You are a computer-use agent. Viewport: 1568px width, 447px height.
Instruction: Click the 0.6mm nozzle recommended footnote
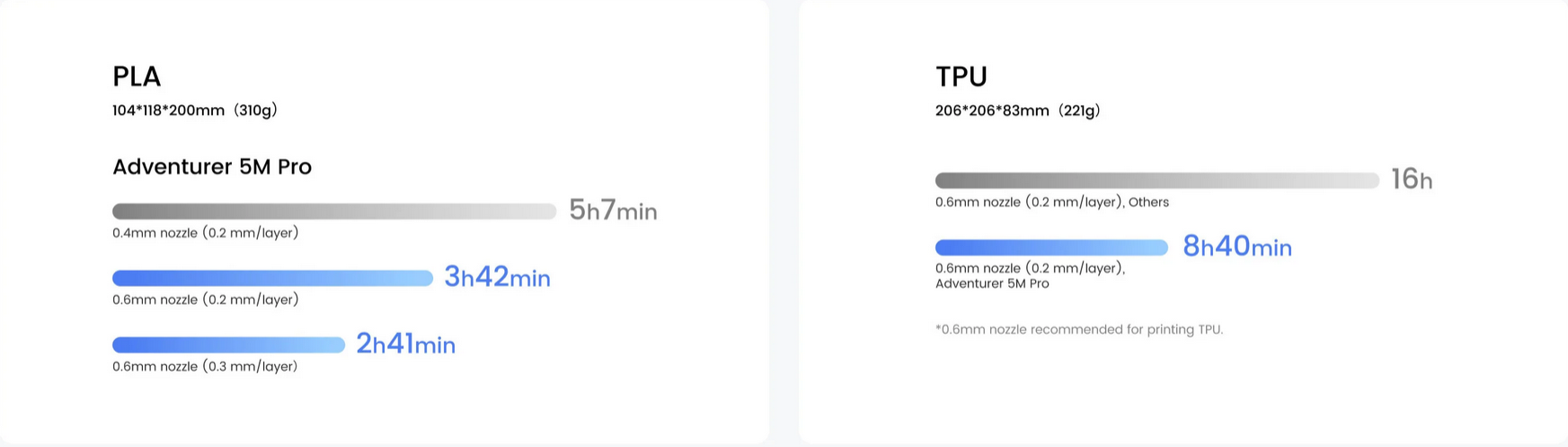1079,330
